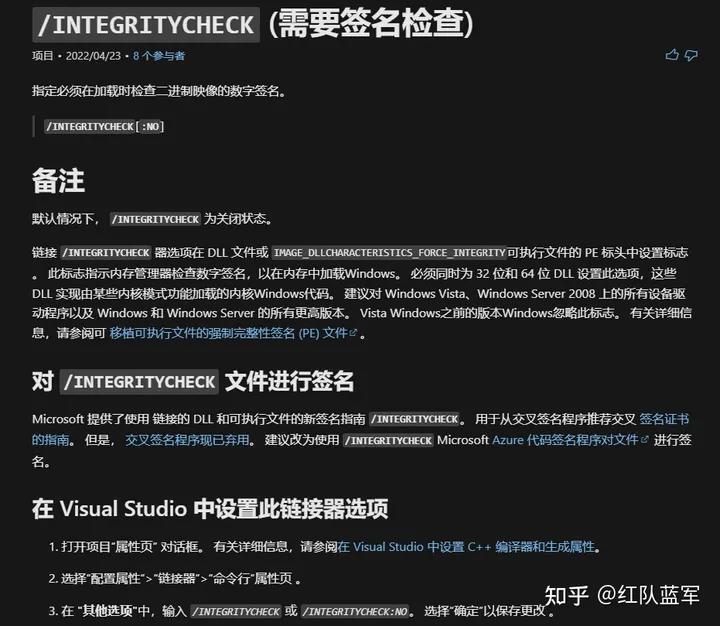
Task: Open 在 Visual Studio 中设置 C++ 编译器和生成属性 link
Action: [x=466, y=547]
